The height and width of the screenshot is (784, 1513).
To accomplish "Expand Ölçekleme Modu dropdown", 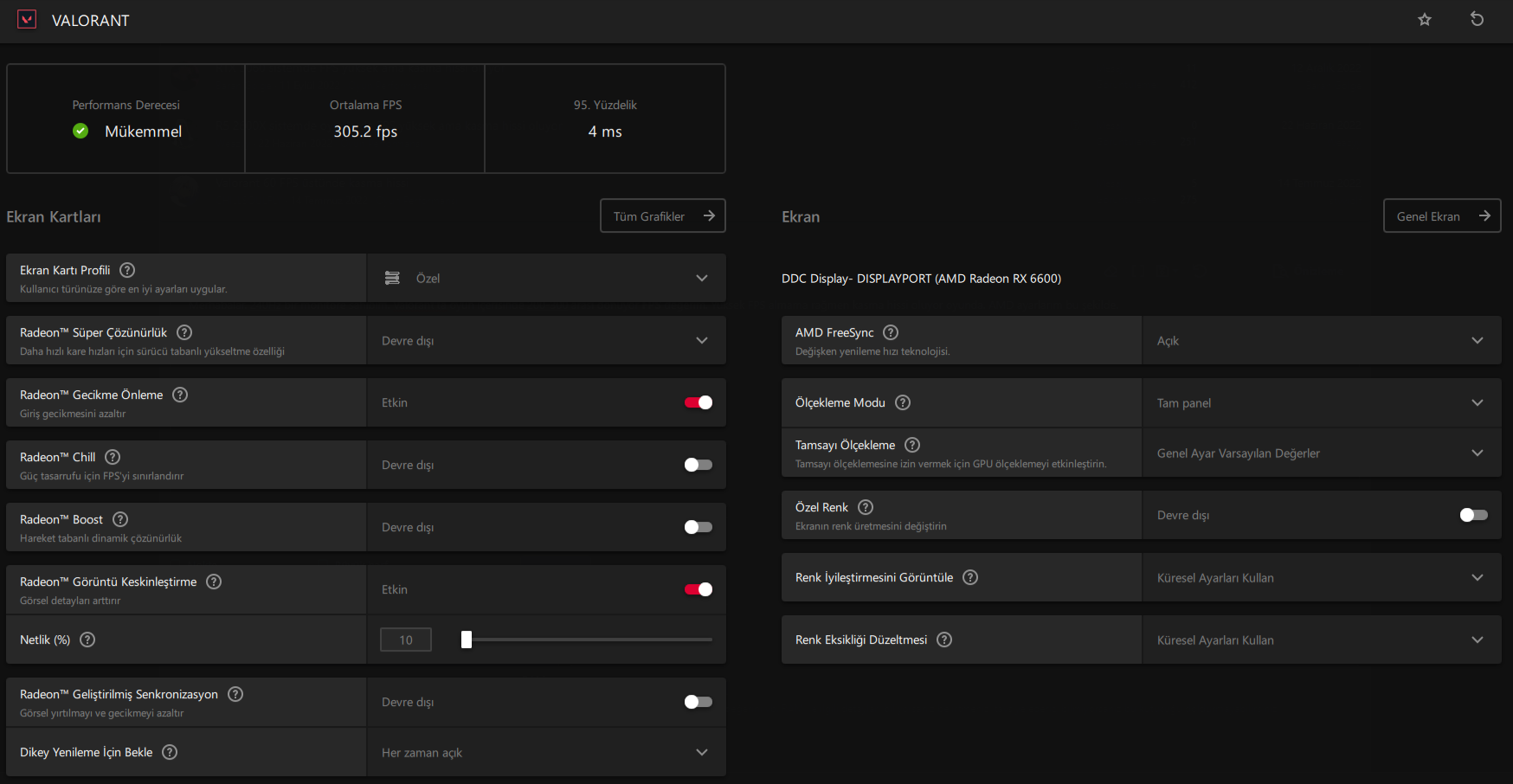I will pos(1321,402).
